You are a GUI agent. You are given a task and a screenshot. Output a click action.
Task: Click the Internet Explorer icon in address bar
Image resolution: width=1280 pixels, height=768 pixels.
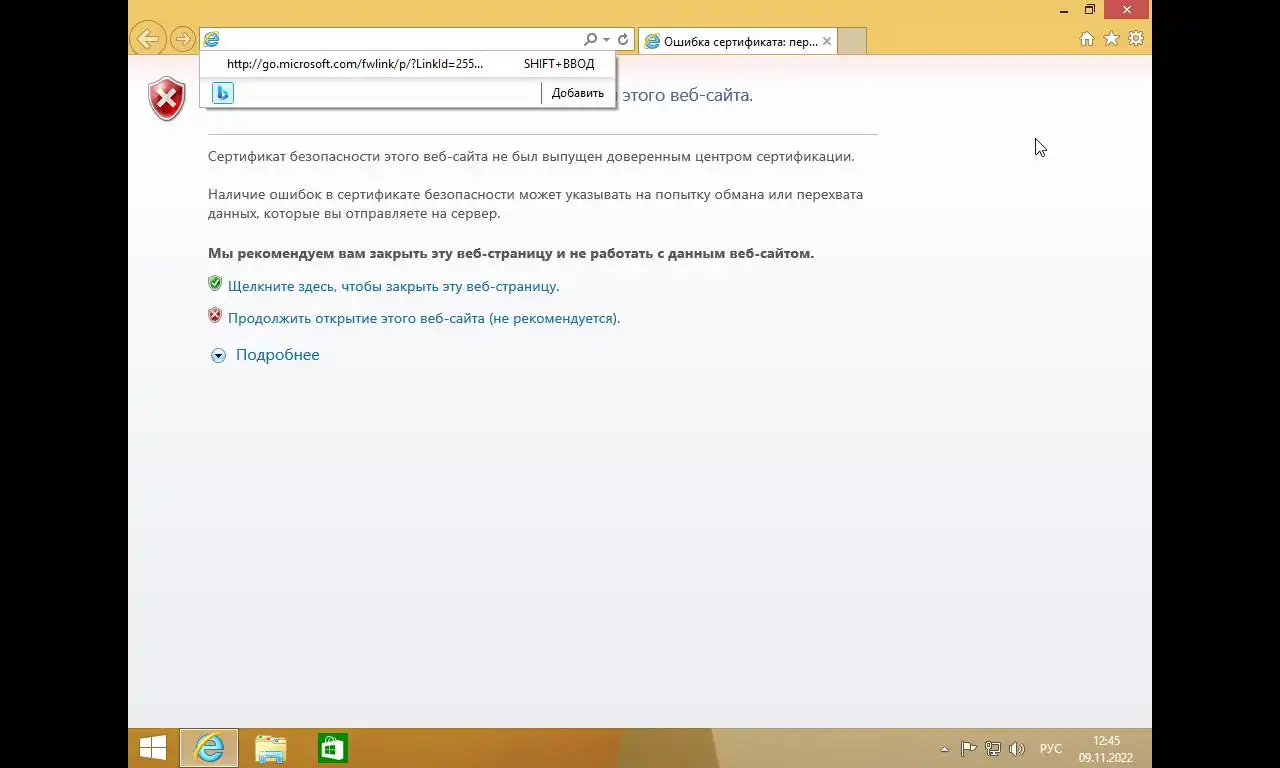tap(211, 39)
